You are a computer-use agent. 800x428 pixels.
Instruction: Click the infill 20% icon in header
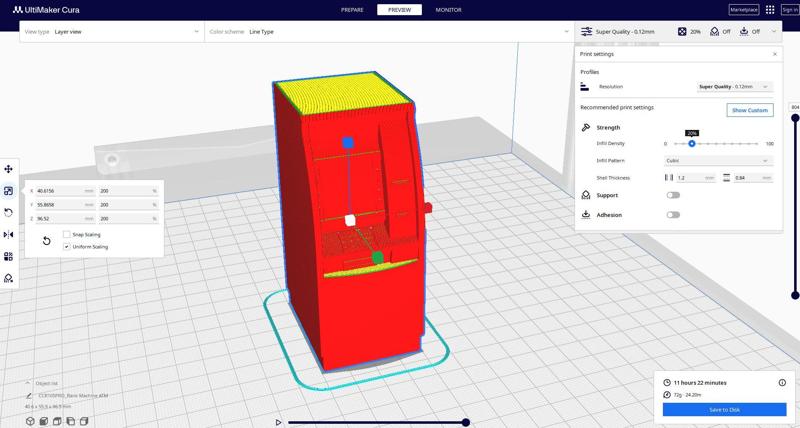tap(682, 32)
